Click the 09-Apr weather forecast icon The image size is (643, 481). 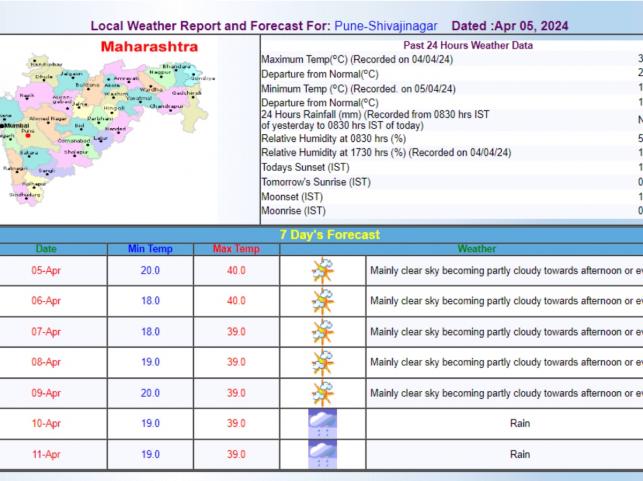pos(322,393)
